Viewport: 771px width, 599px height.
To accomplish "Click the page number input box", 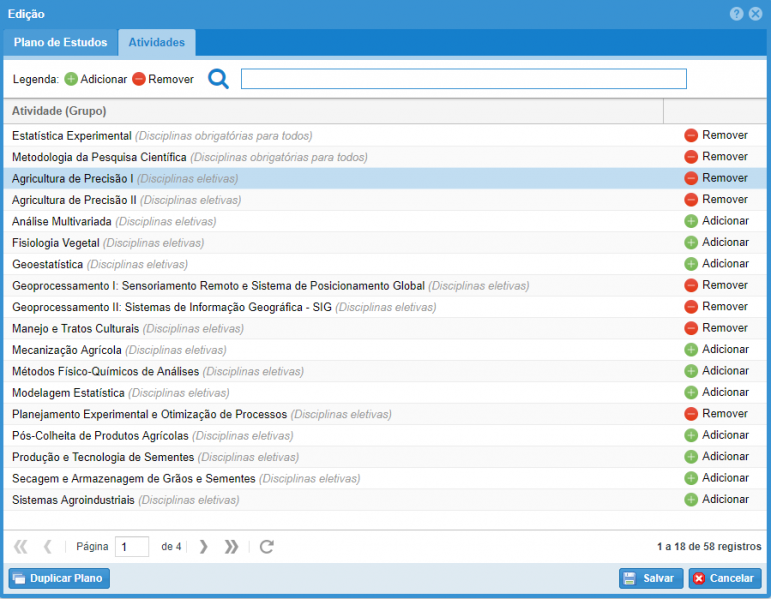I will tap(131, 546).
